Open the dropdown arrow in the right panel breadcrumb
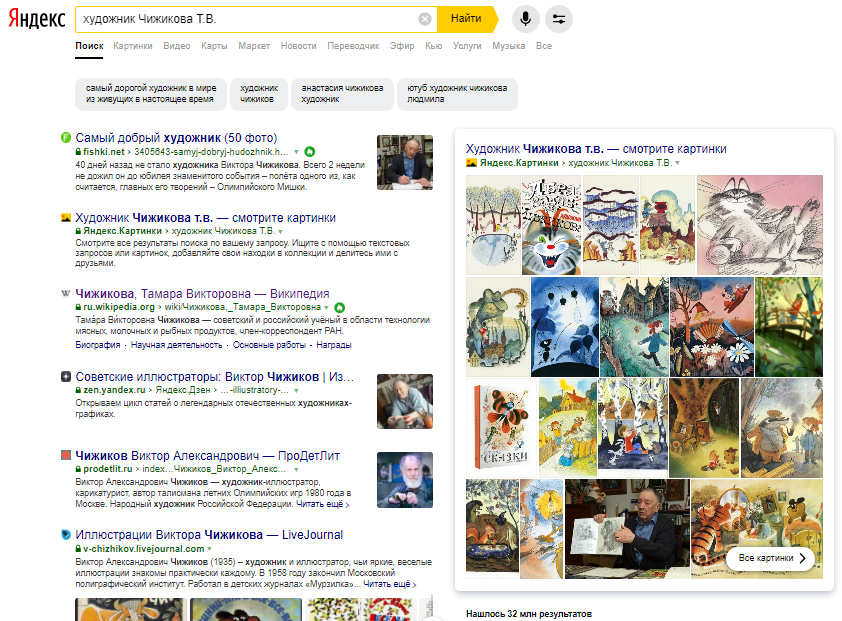The width and height of the screenshot is (842, 621). pyautogui.click(x=678, y=163)
